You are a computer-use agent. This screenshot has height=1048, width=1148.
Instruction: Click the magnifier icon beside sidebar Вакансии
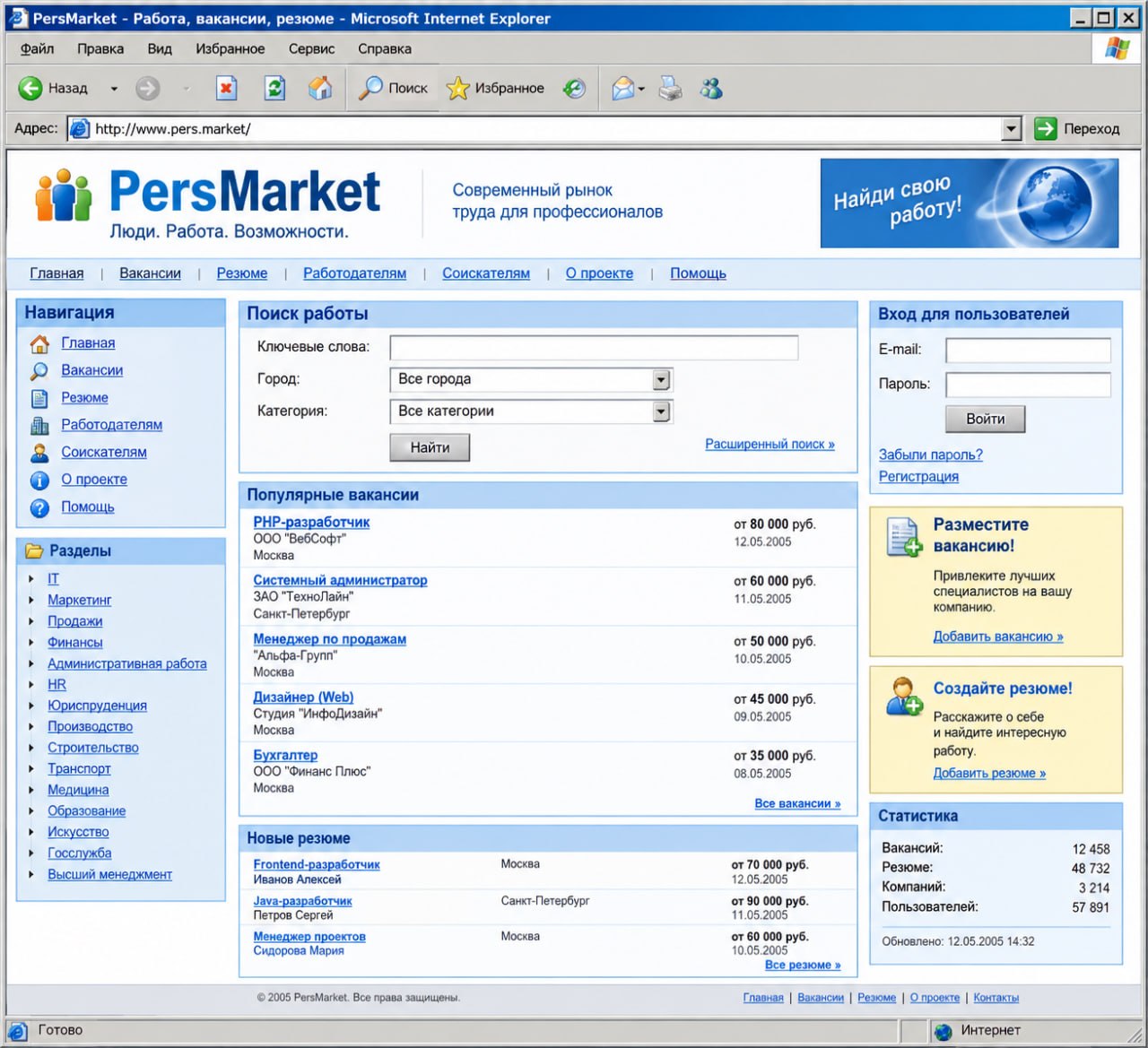click(x=39, y=371)
